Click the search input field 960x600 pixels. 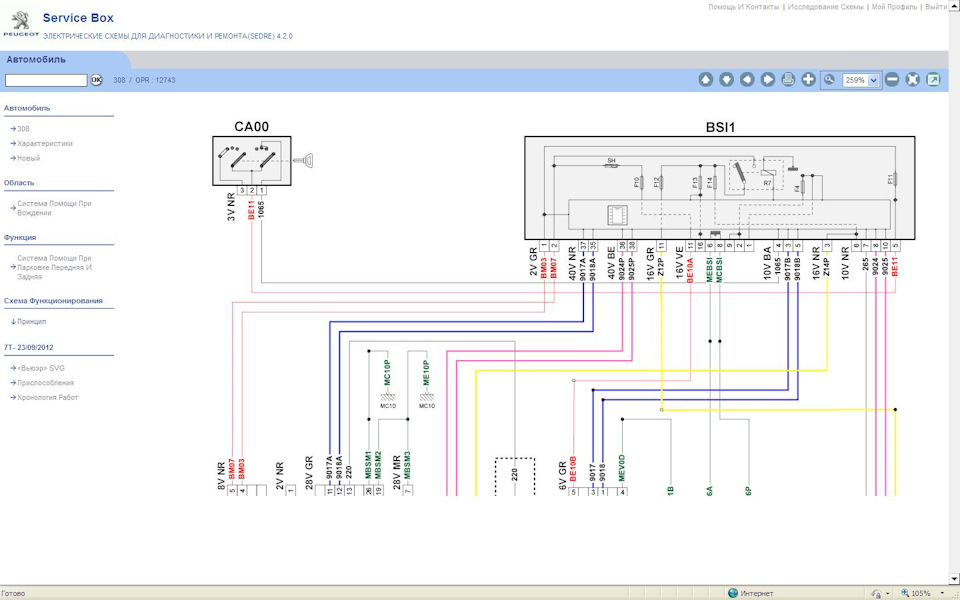[x=46, y=80]
